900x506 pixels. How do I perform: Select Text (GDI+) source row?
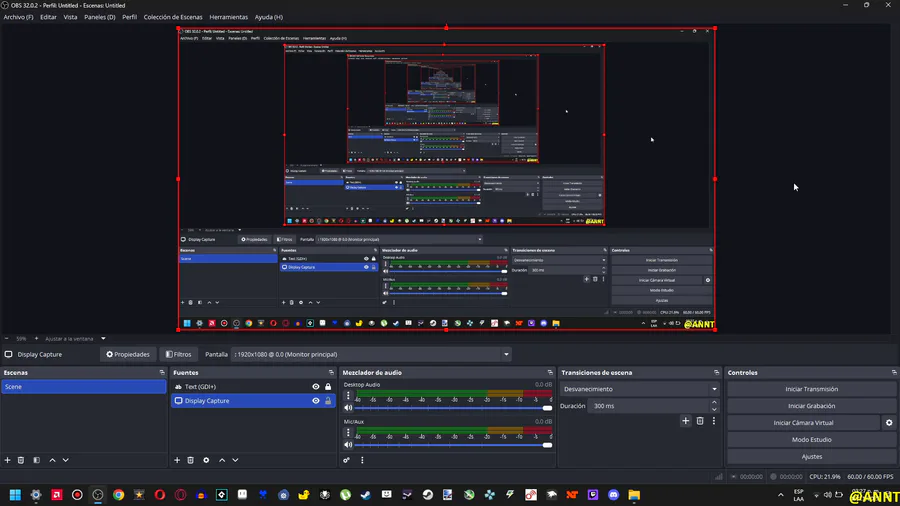pos(253,387)
